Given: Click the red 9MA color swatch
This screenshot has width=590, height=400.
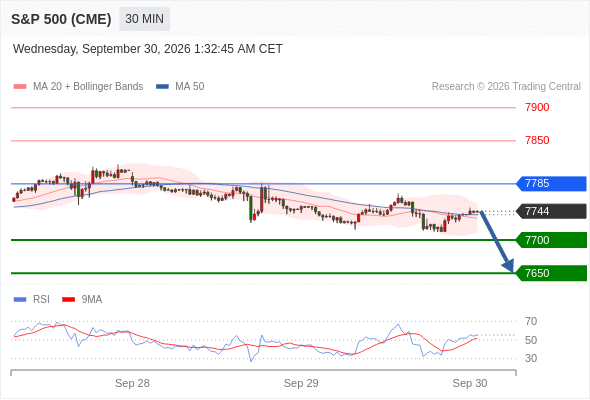Looking at the screenshot, I should [x=68, y=300].
